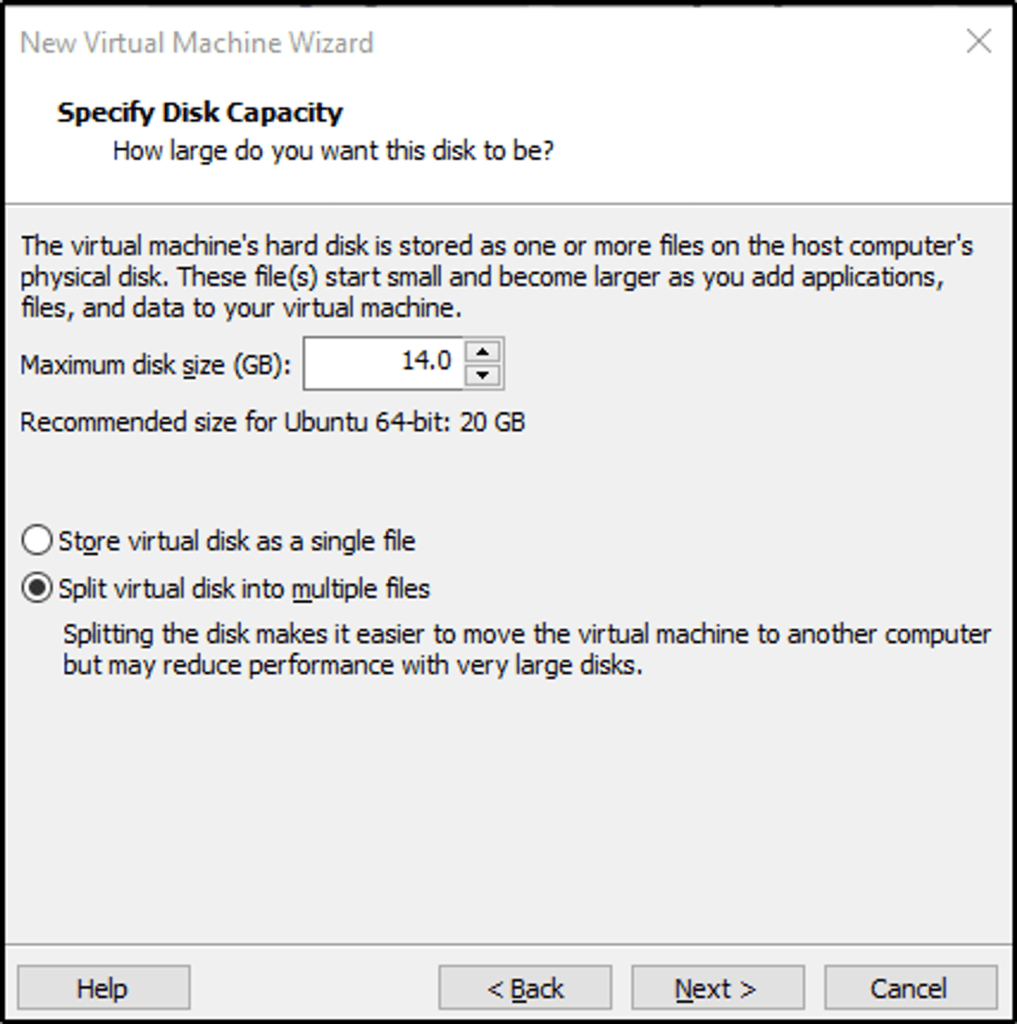
Task: Select the split into multiple files radio circle
Action: pyautogui.click(x=36, y=589)
